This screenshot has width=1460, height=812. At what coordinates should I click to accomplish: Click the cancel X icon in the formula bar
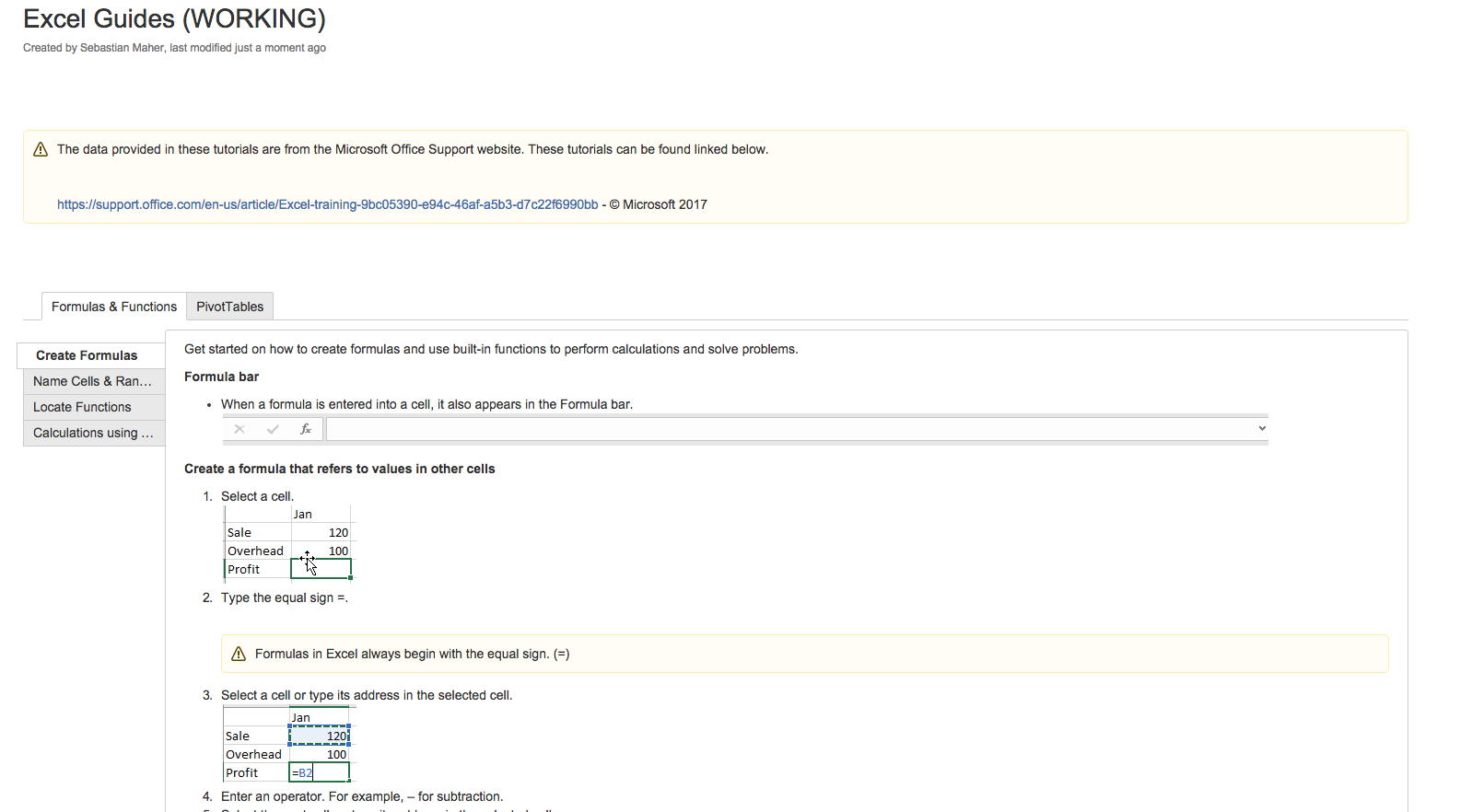(239, 429)
